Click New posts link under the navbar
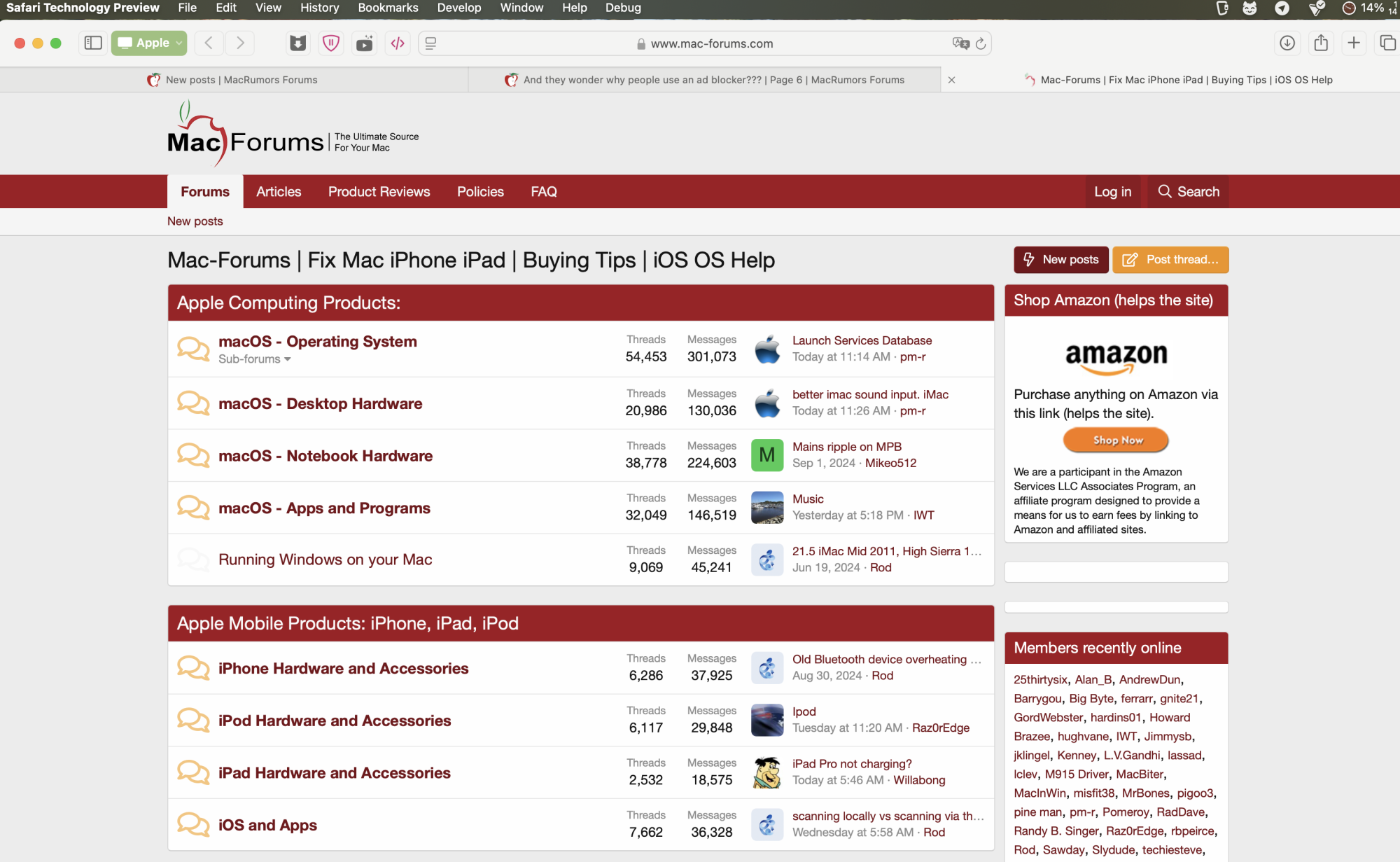Viewport: 1400px width, 862px height. [x=195, y=221]
